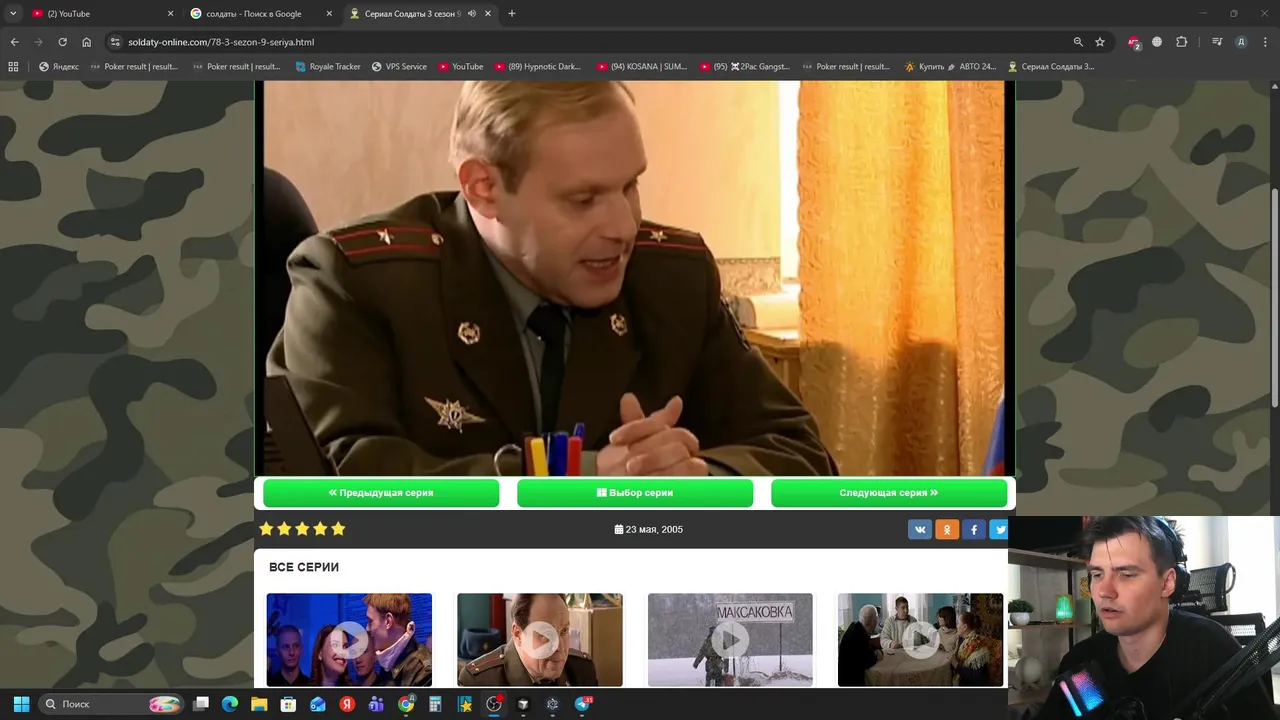Open Microsoft Store from the taskbar
Viewport: 1280px width, 720px height.
coord(288,704)
